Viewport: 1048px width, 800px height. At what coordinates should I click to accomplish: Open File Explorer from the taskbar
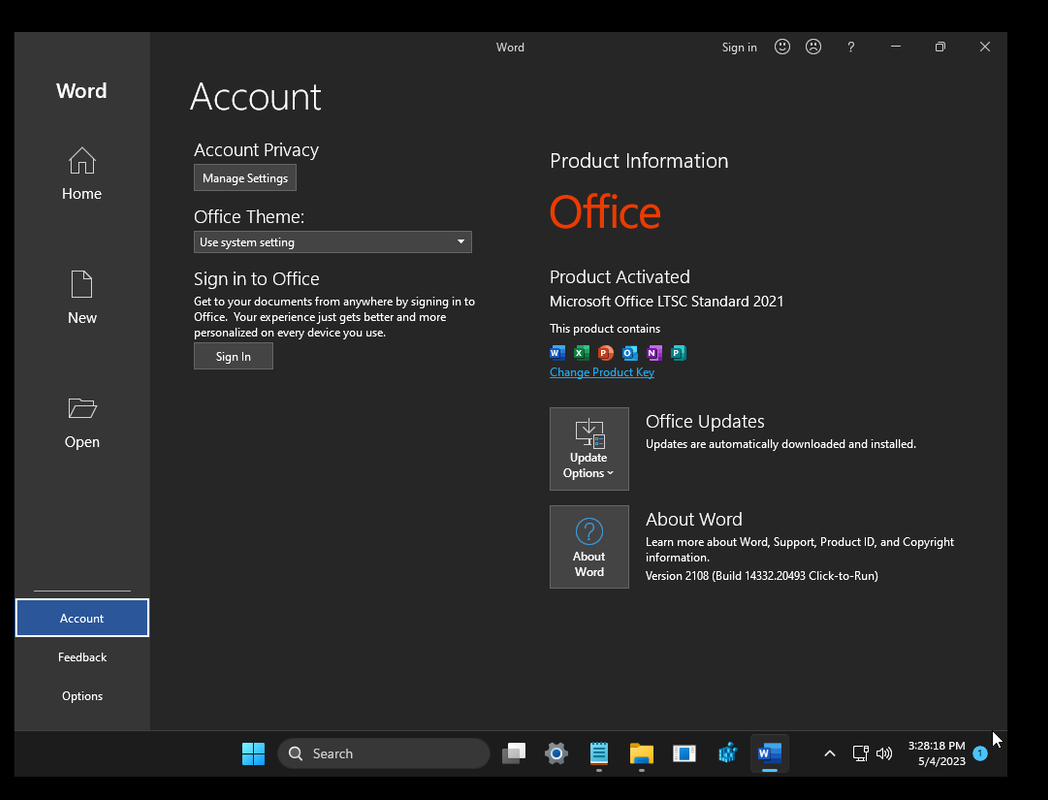[x=642, y=754]
